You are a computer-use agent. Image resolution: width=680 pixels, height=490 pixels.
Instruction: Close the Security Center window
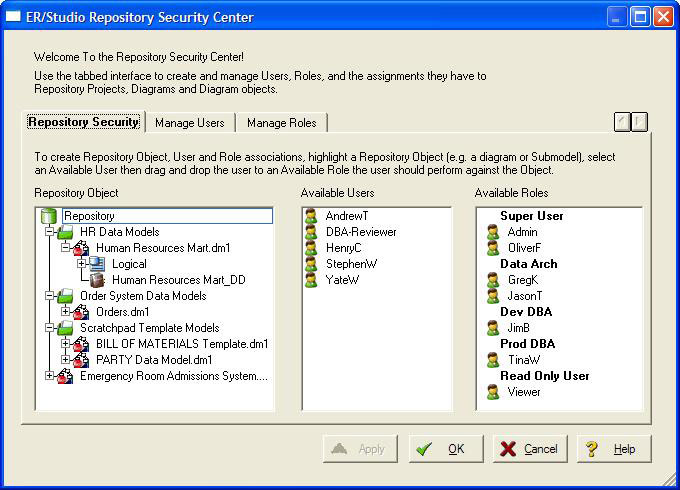(x=664, y=17)
